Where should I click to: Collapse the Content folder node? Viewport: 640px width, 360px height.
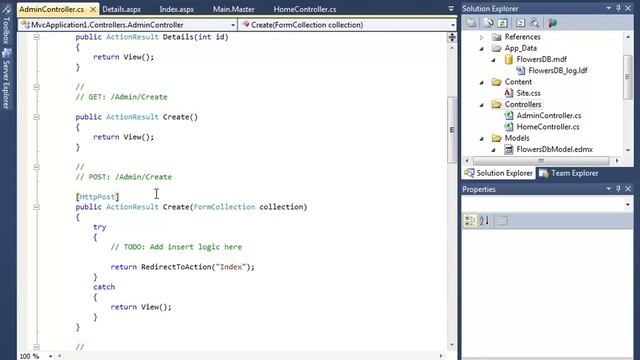pos(482,82)
